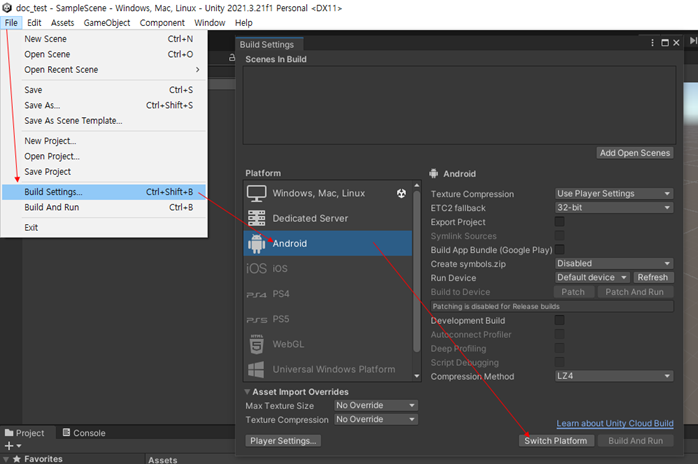Screen dimensions: 698x464
Task: Click the Favorites star icon
Action: coord(17,459)
